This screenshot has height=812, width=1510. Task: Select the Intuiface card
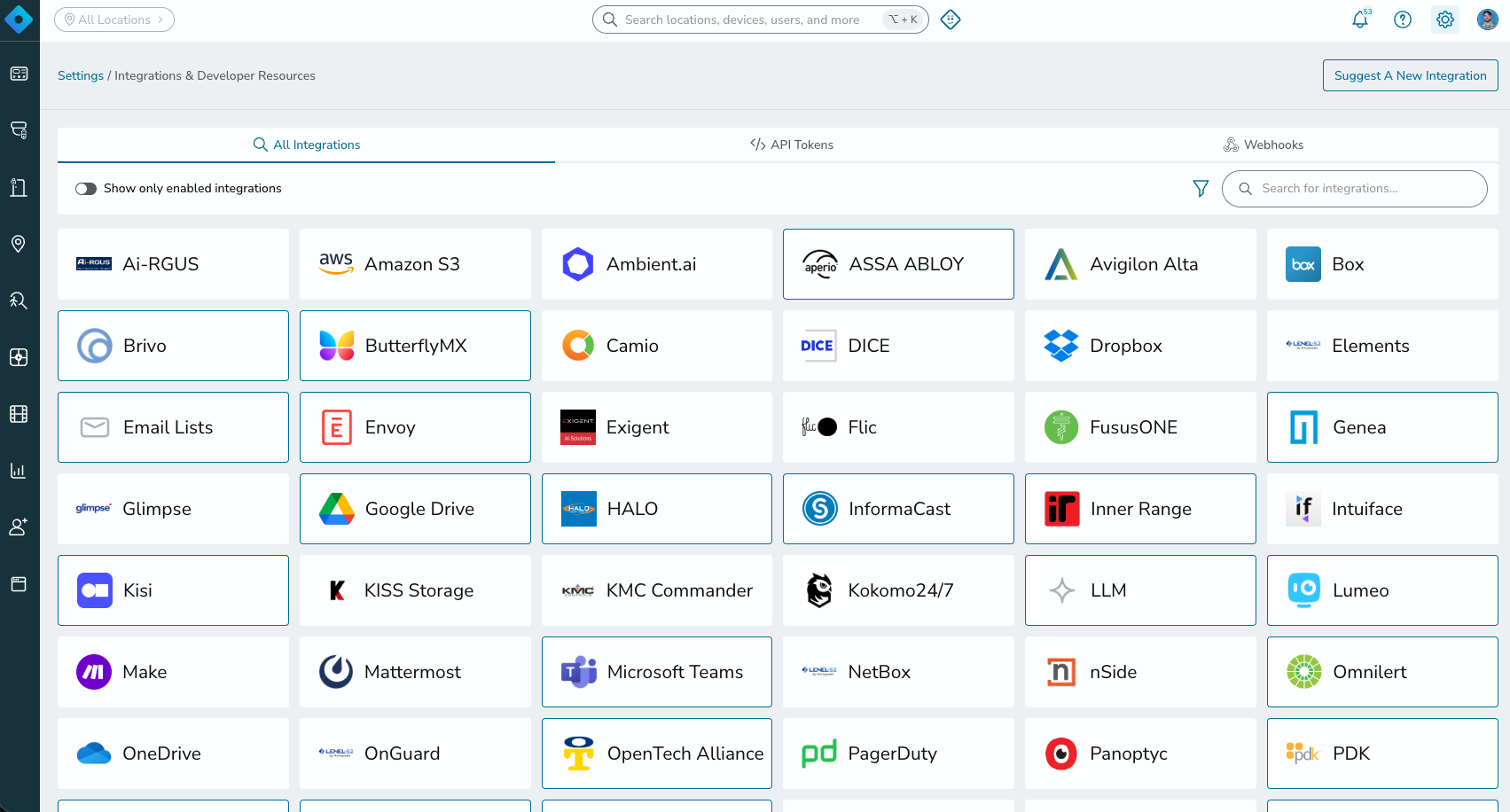1382,509
